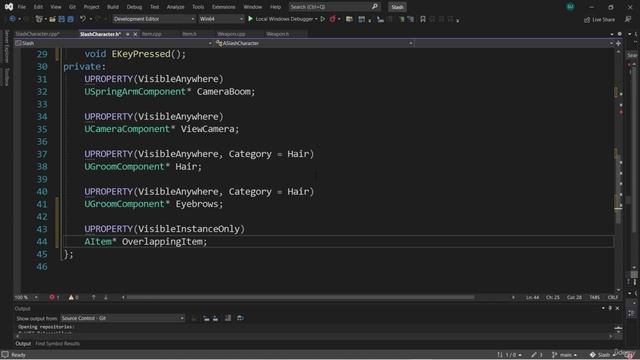Viewport: 640px width, 360px height.
Task: Click the Live Share button
Action: pos(599,20)
